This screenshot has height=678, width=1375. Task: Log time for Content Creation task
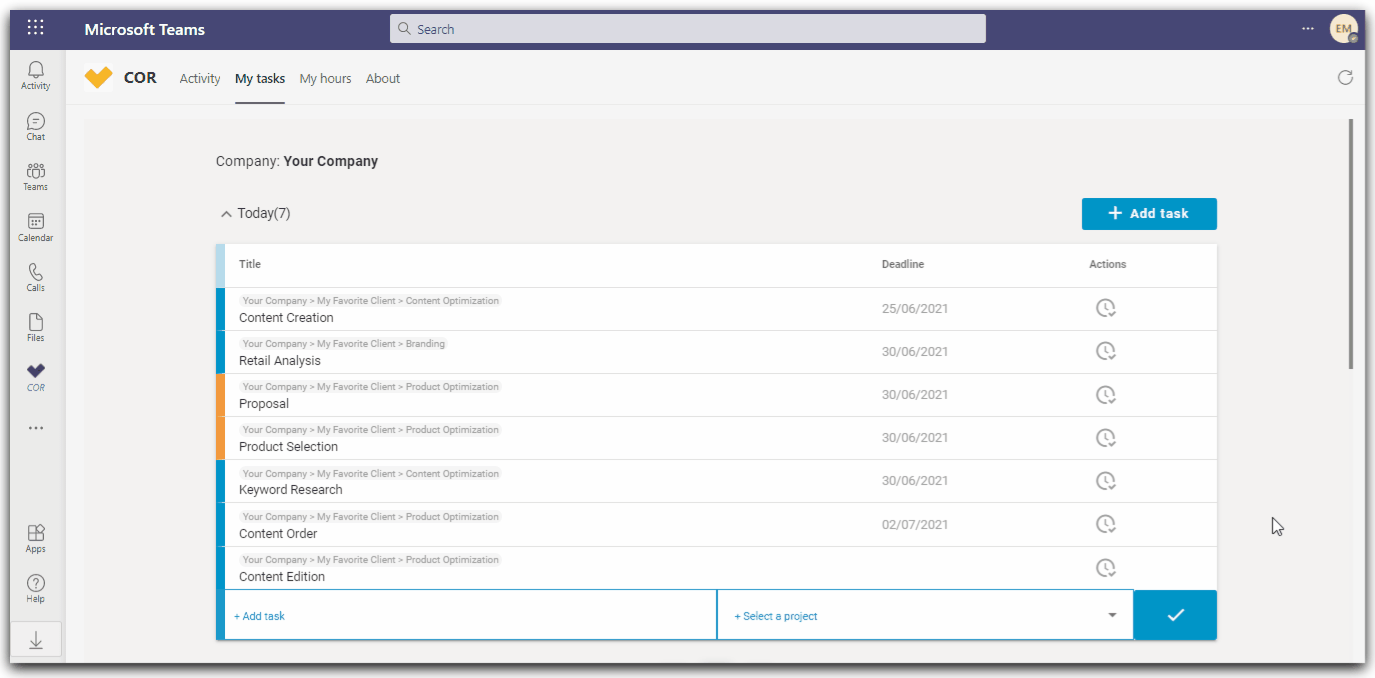1105,308
